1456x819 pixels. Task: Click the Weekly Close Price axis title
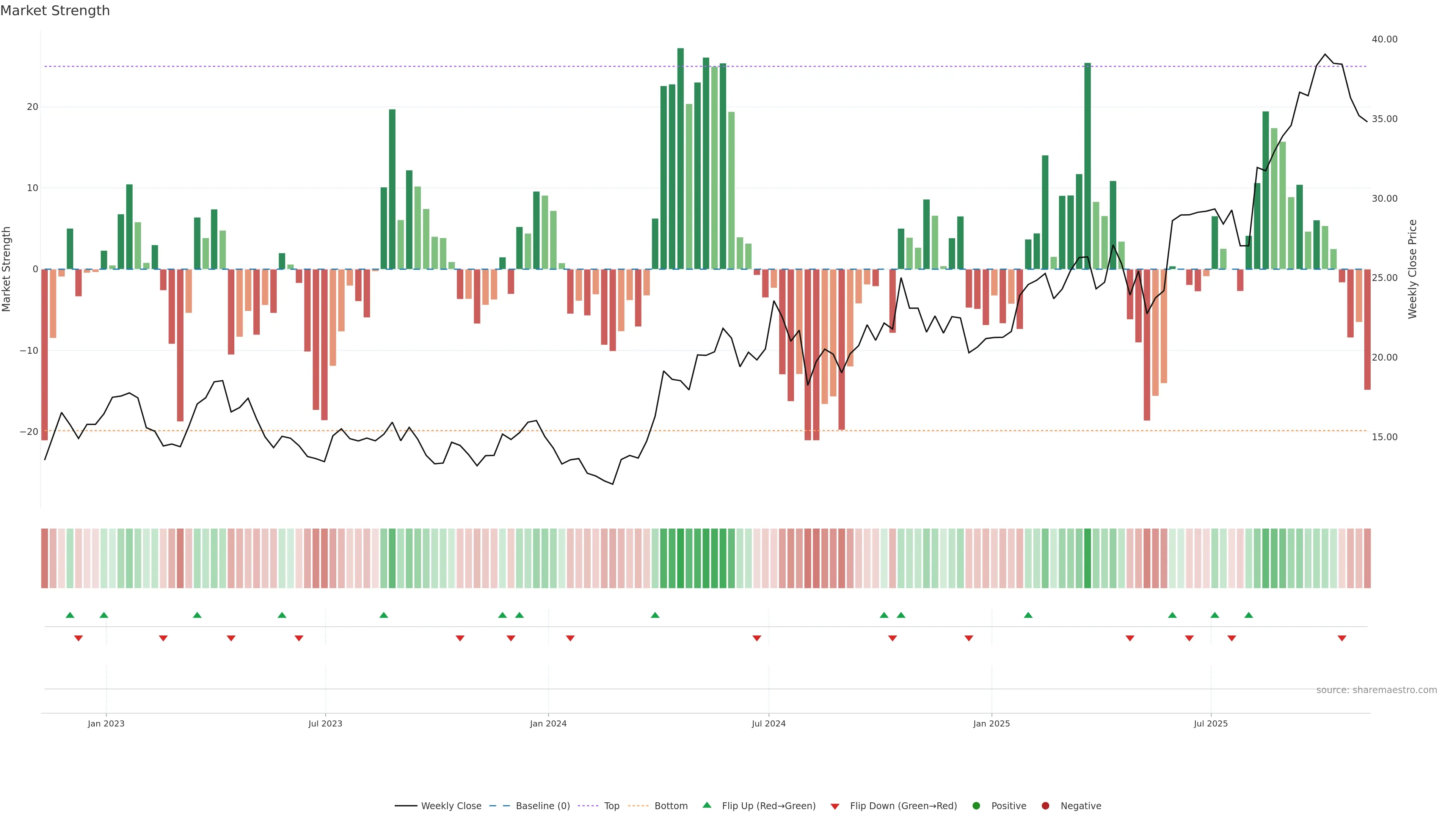click(1412, 269)
